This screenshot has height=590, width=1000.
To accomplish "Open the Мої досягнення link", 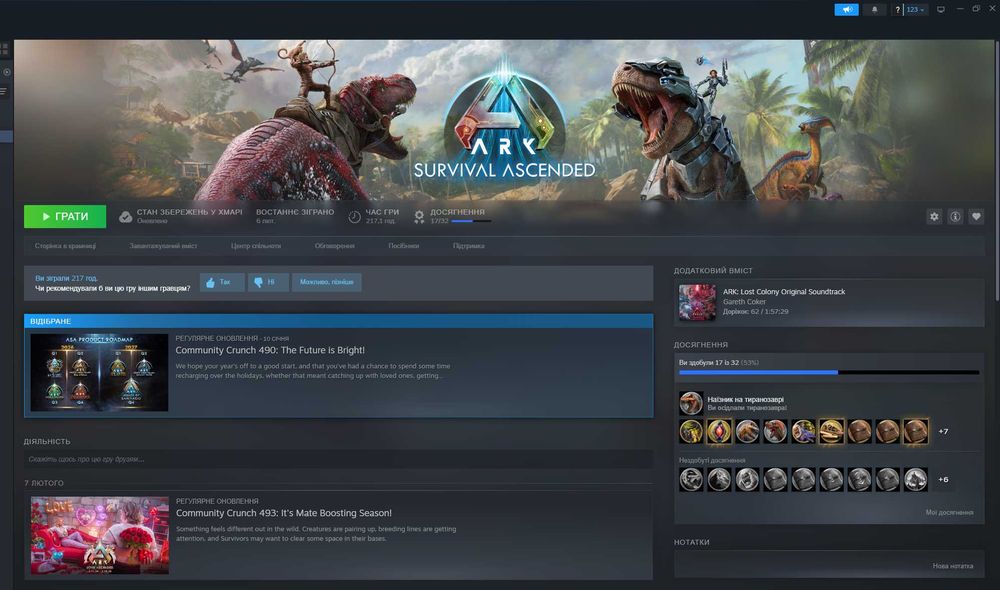I will (x=949, y=512).
